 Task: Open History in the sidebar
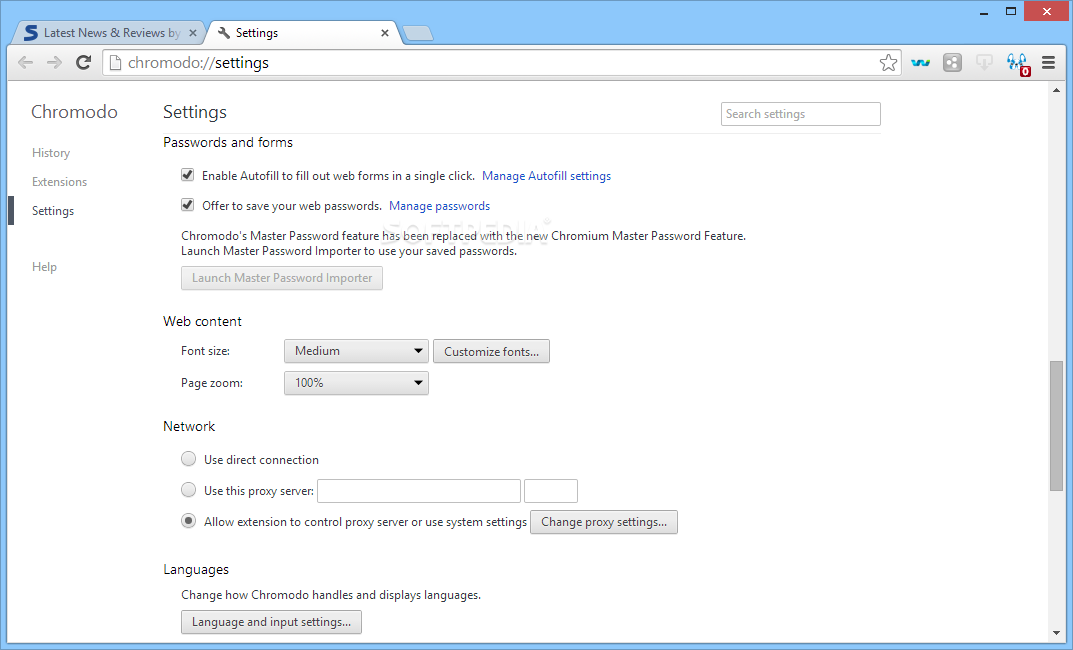click(51, 153)
